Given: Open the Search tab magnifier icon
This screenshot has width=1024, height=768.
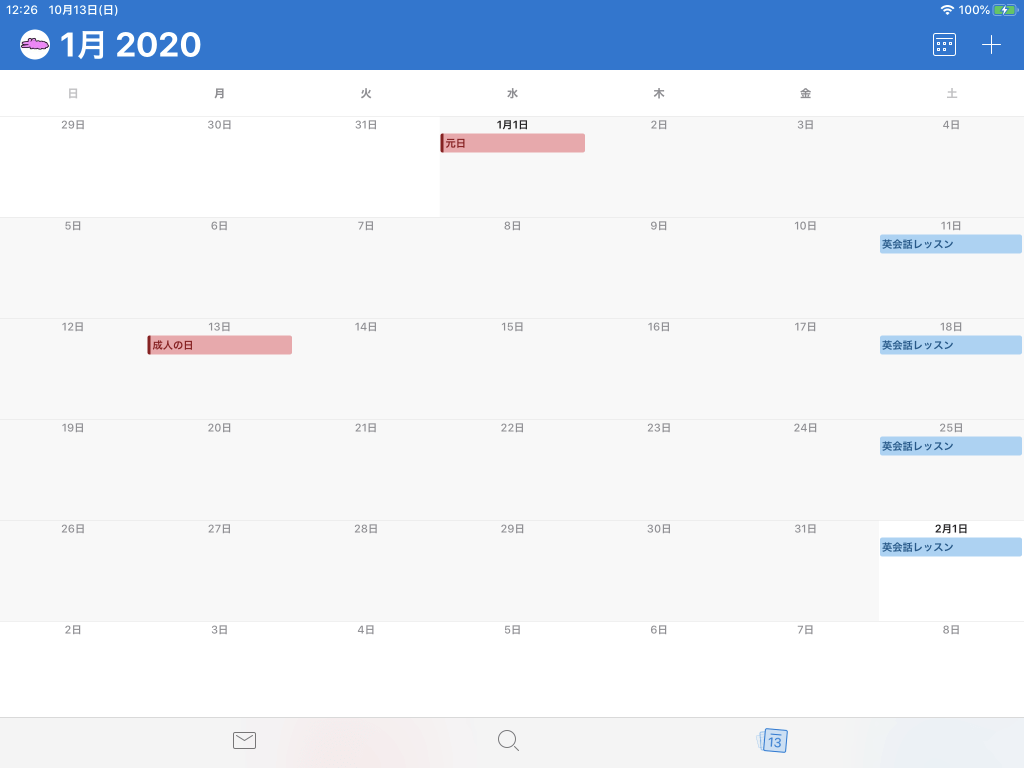Looking at the screenshot, I should pos(508,740).
